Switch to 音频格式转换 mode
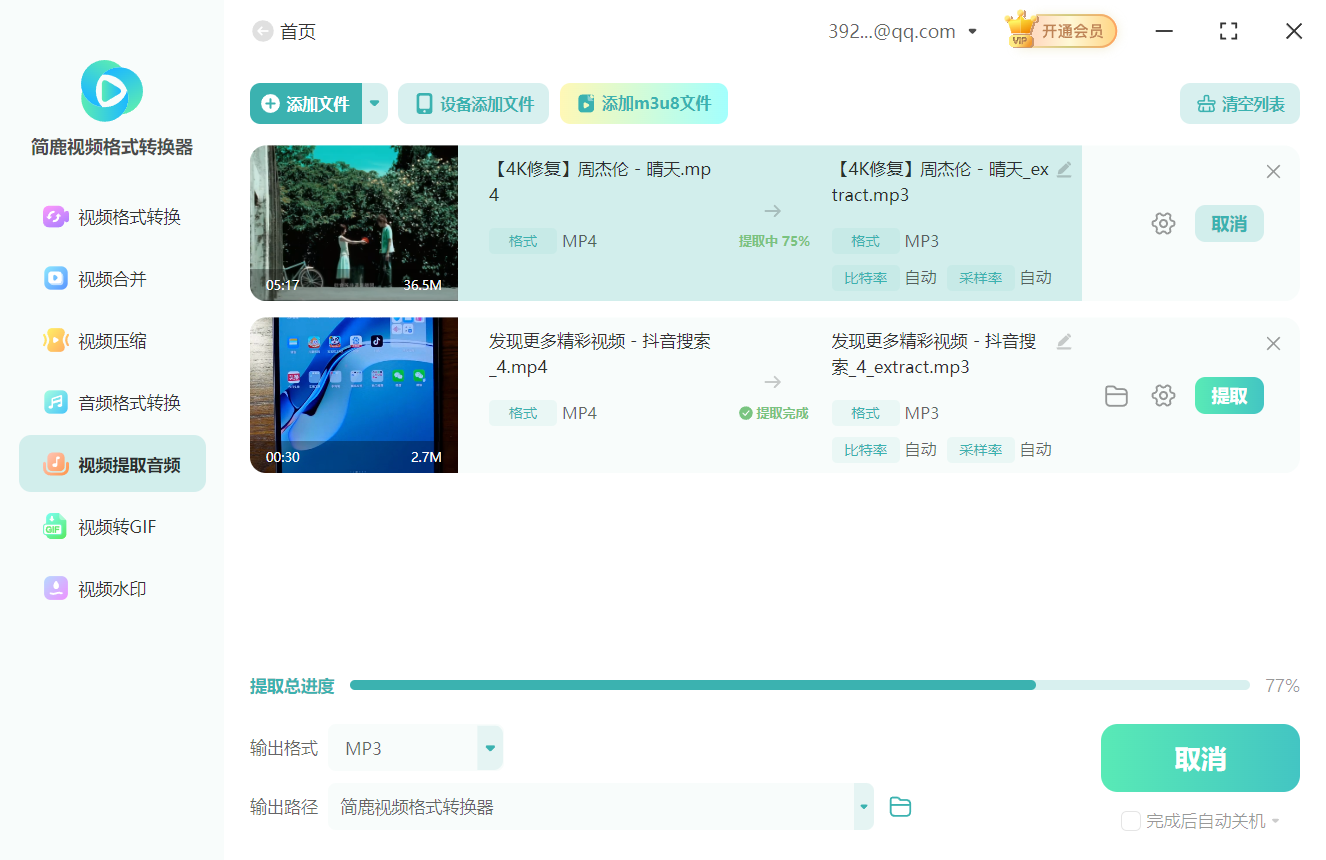 [x=112, y=402]
